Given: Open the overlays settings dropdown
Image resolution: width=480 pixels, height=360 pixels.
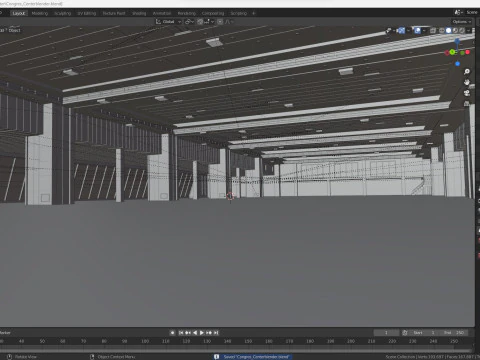Looking at the screenshot, I should coord(424,31).
